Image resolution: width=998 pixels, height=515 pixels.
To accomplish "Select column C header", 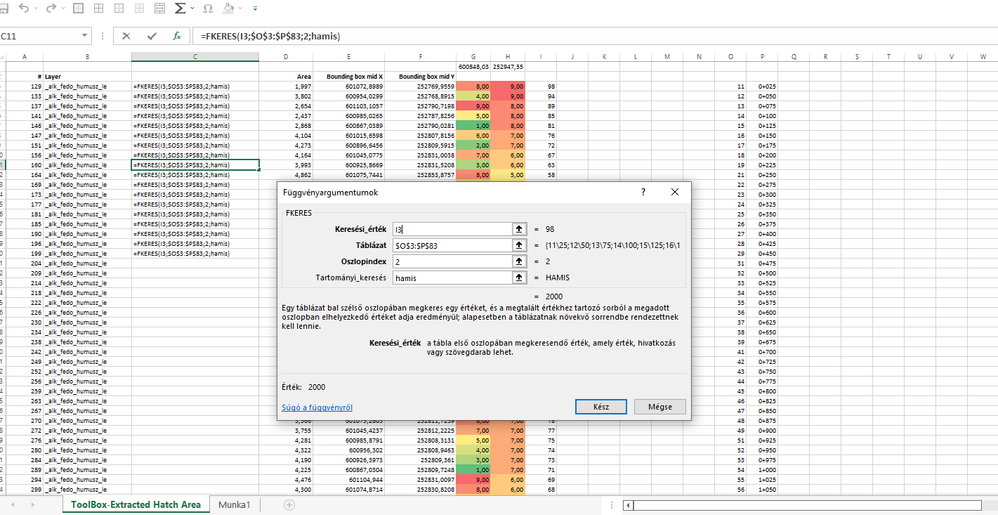I will pyautogui.click(x=195, y=57).
